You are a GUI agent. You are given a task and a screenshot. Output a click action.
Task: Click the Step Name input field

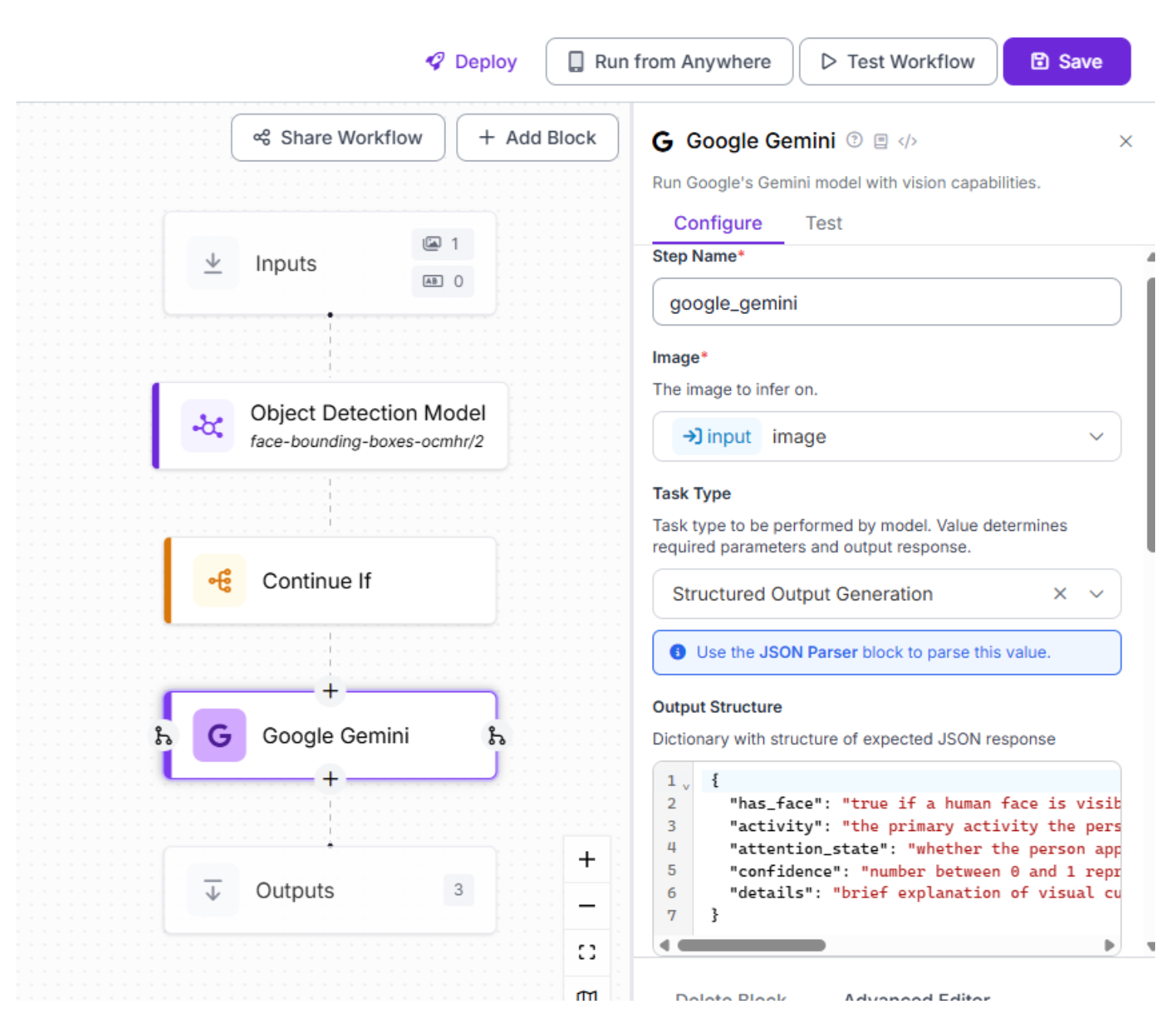(x=886, y=302)
